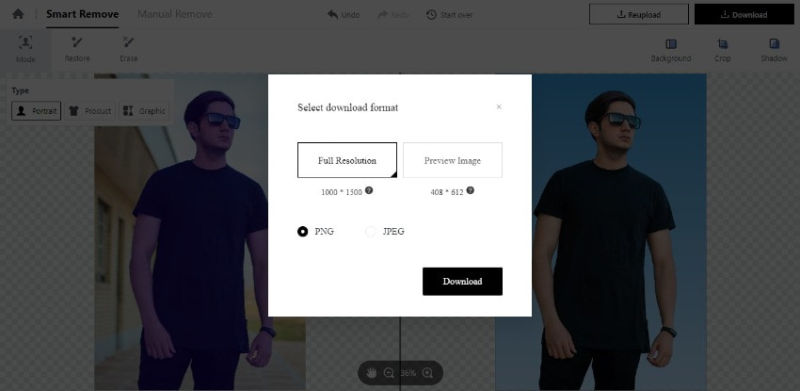Switch to the Smart Remove tab
800x391 pixels.
pyautogui.click(x=82, y=14)
